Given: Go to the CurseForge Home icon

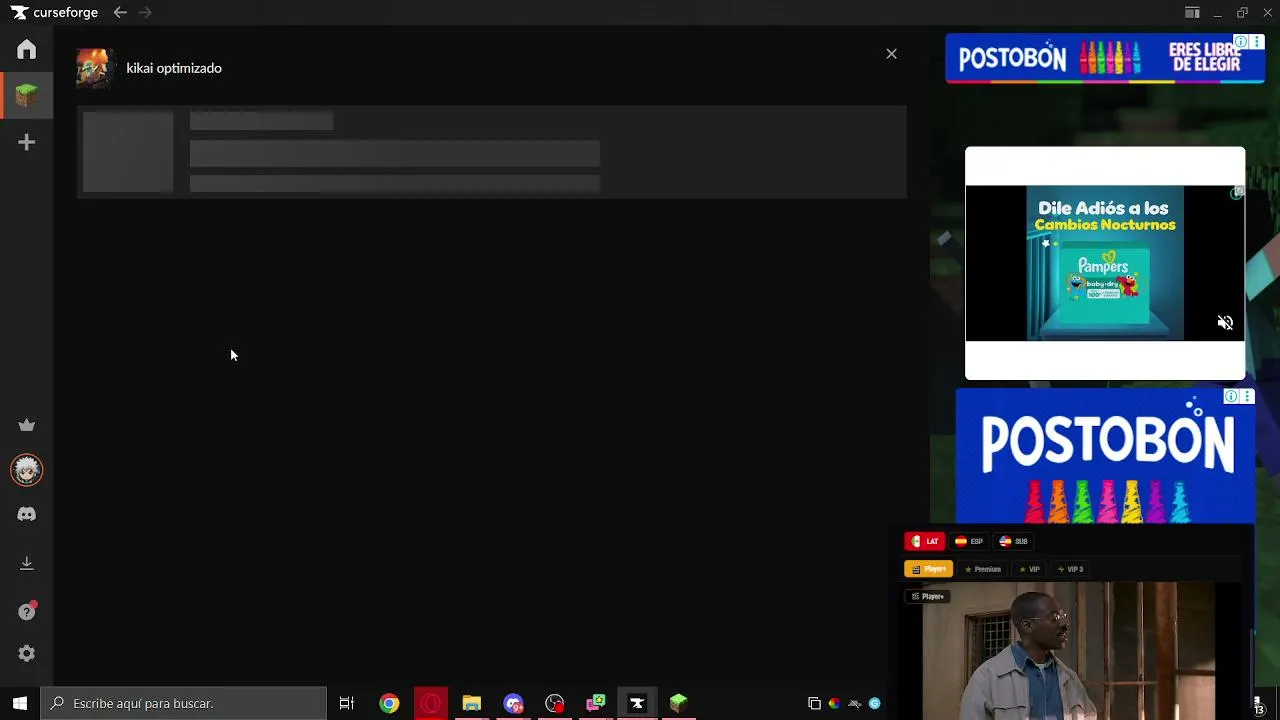Looking at the screenshot, I should coord(27,50).
